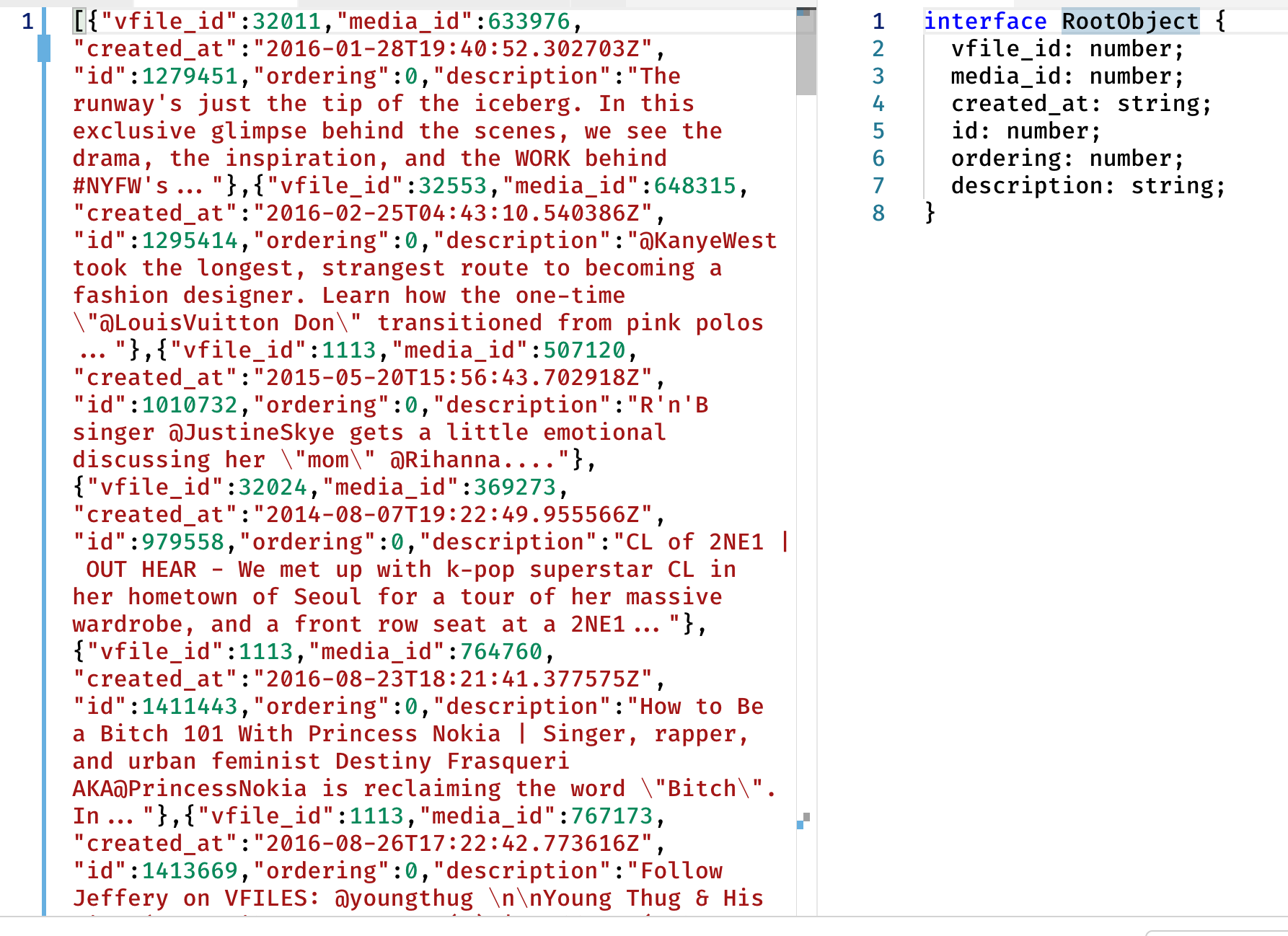Click the media_id value 369273
Viewport: 1288px width, 936px height.
515,487
